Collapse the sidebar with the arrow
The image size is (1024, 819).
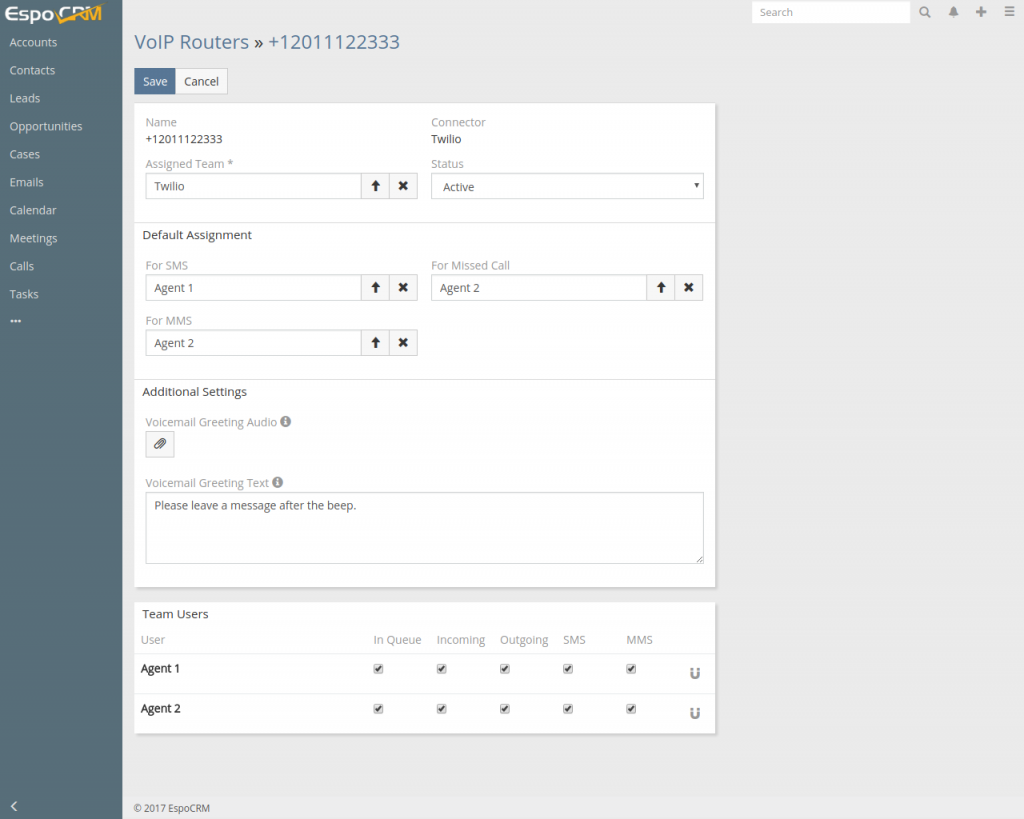[x=14, y=806]
